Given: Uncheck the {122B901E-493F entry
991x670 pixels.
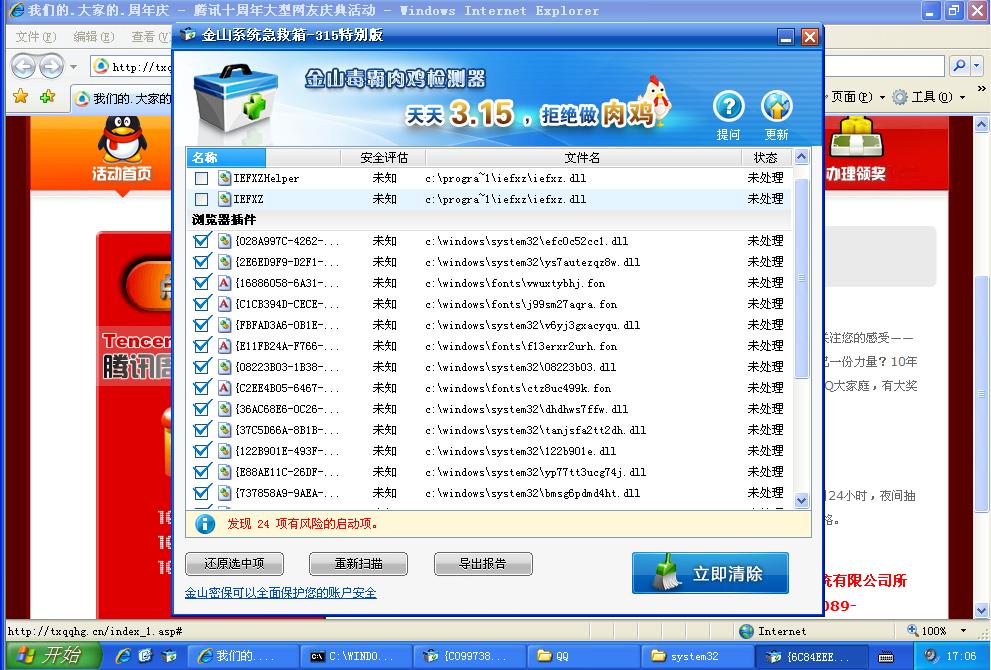Looking at the screenshot, I should pos(202,451).
